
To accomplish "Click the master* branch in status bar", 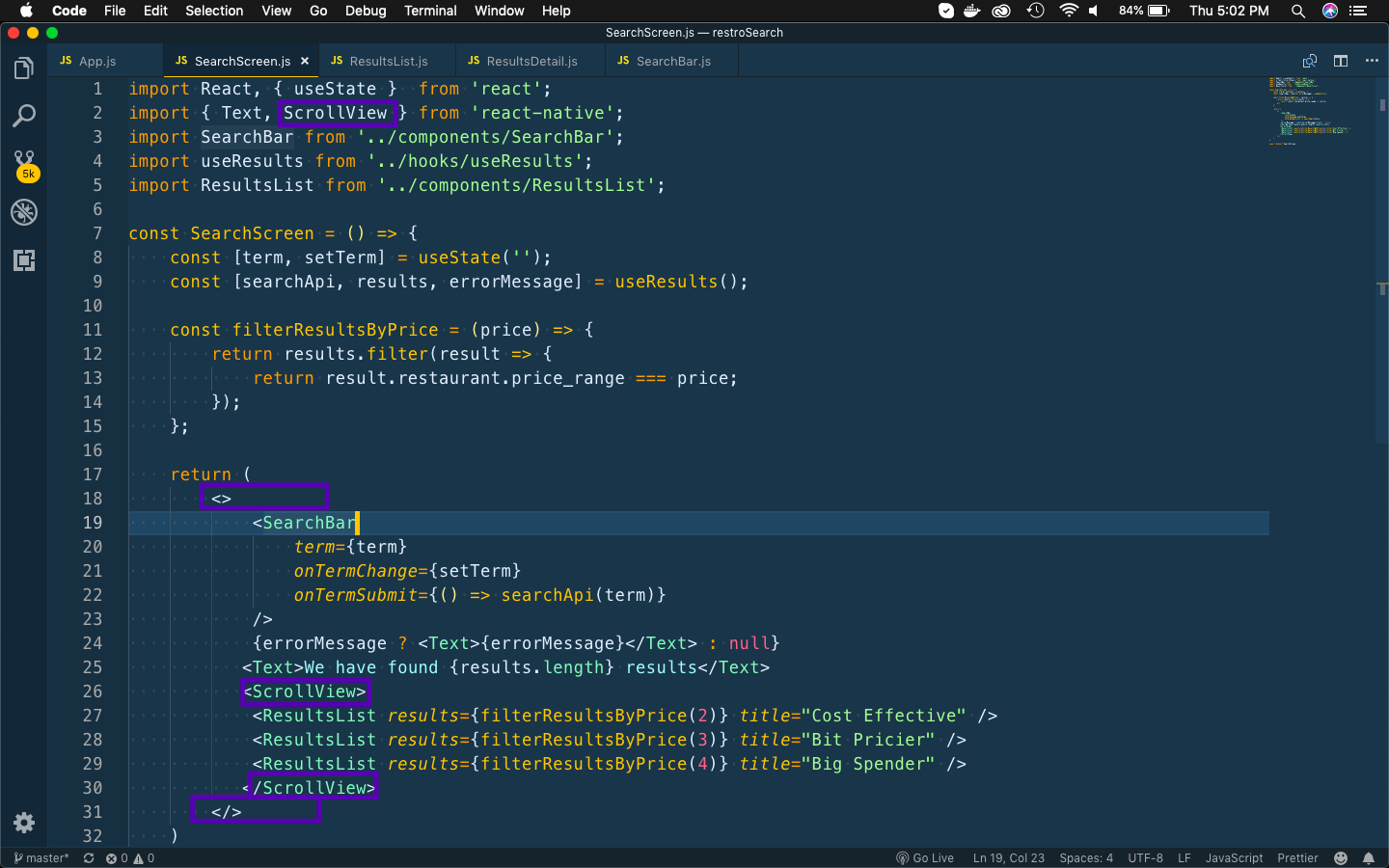I will (41, 857).
